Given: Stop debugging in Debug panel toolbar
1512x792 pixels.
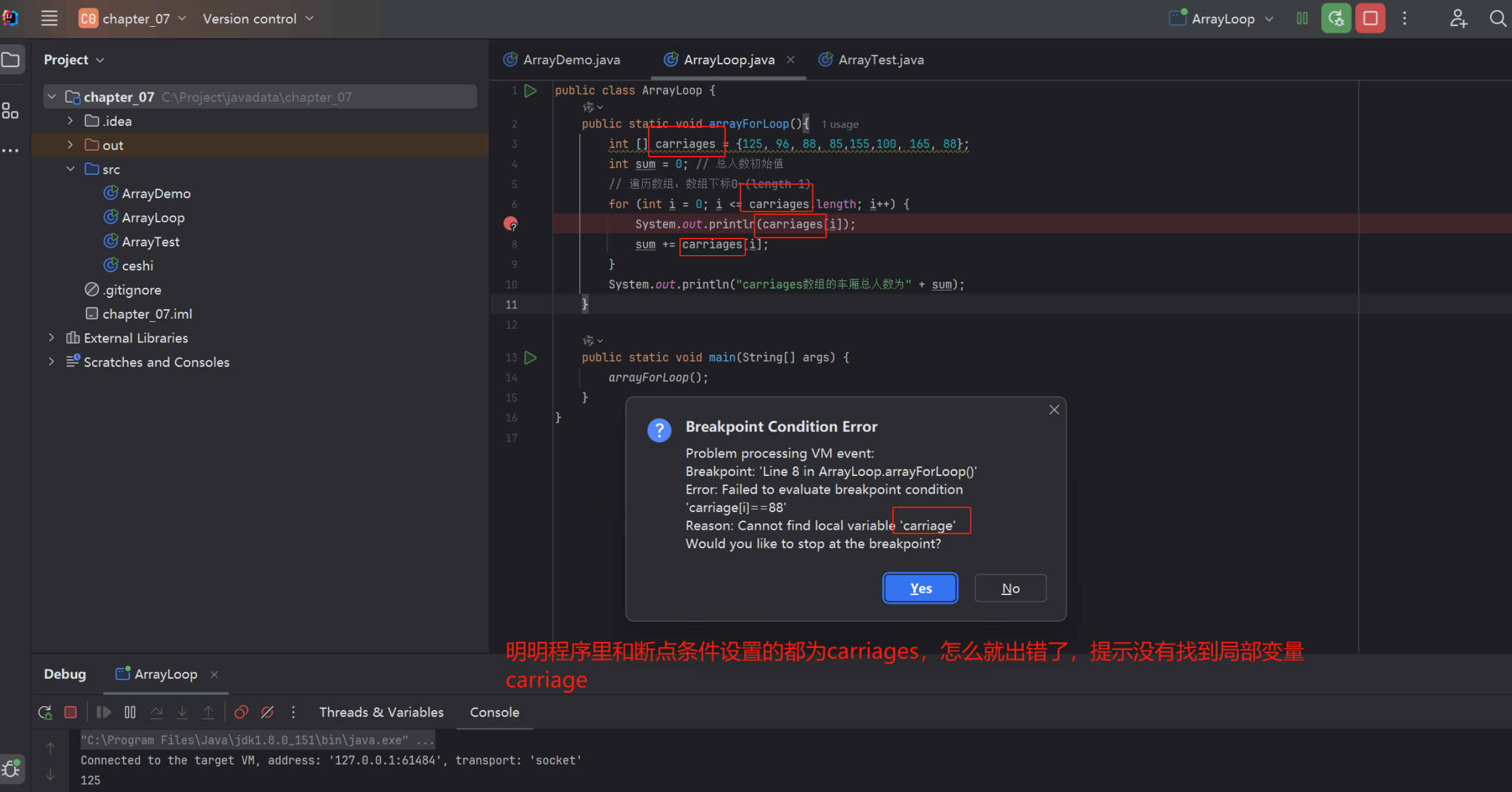Looking at the screenshot, I should [71, 712].
